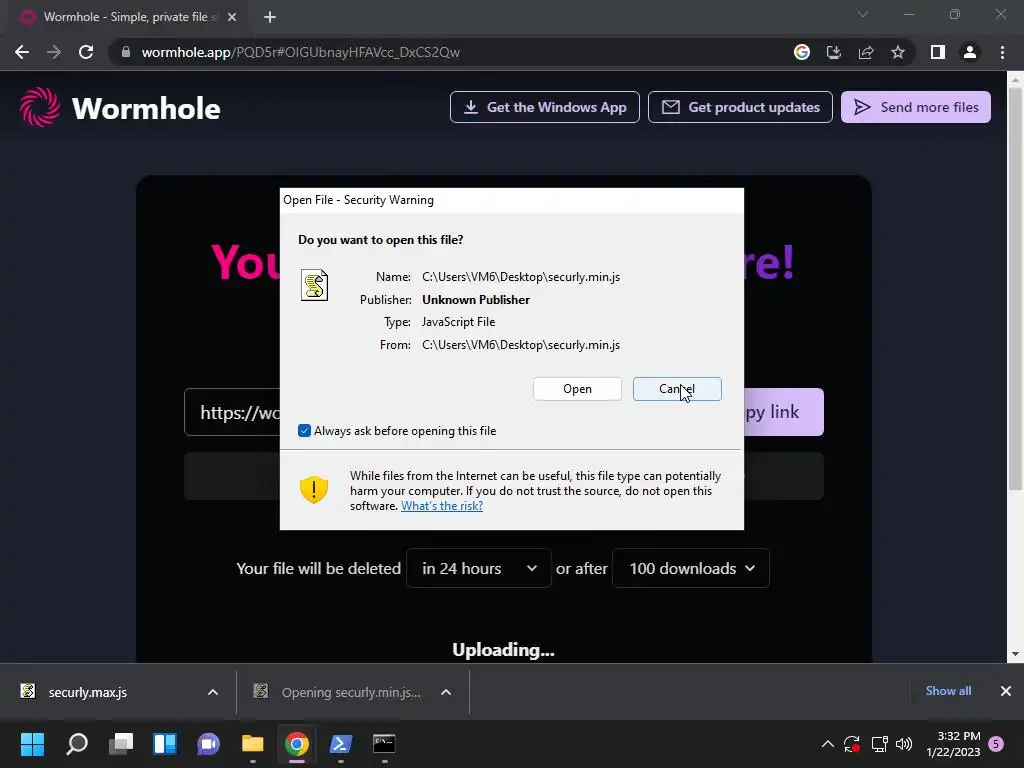Click the Open File - Security Warning title
Image resolution: width=1024 pixels, height=768 pixels.
tap(359, 200)
